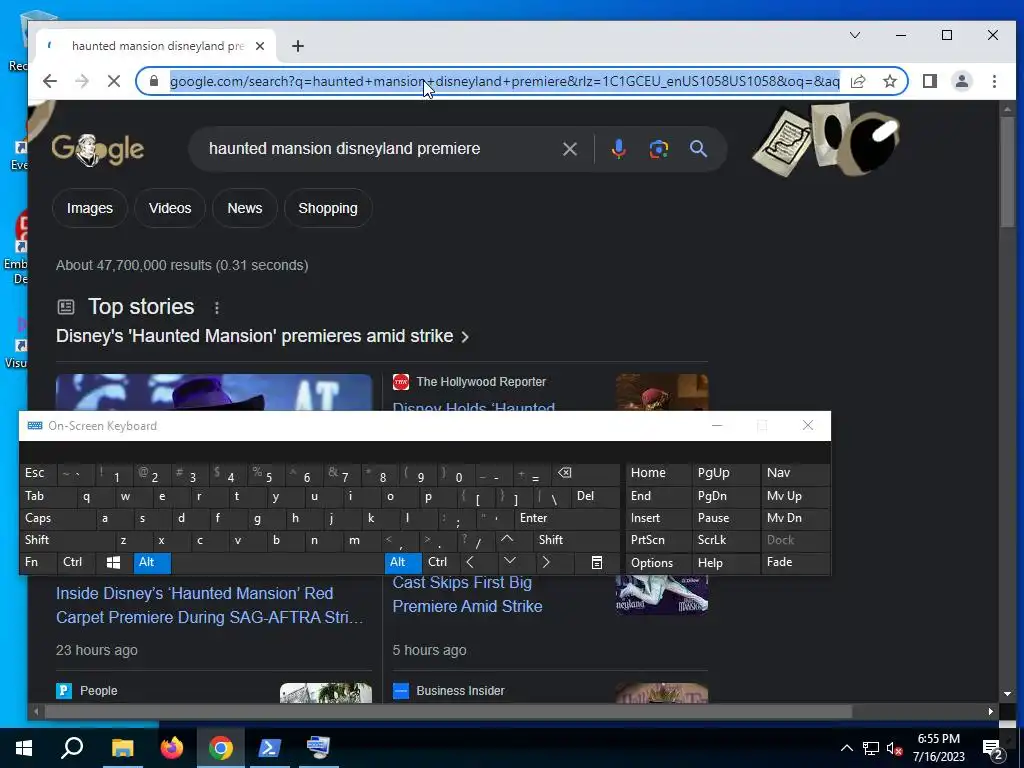
Task: Open the Chrome profile avatar
Action: (x=961, y=81)
